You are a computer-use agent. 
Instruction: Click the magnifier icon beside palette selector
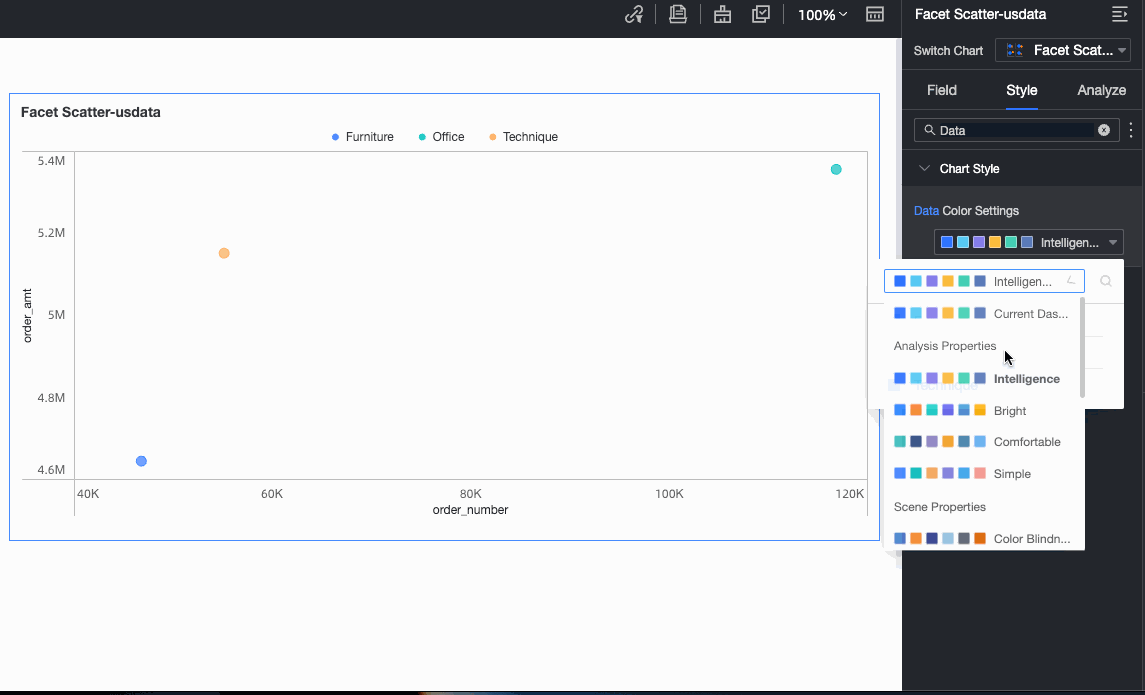coord(1106,281)
